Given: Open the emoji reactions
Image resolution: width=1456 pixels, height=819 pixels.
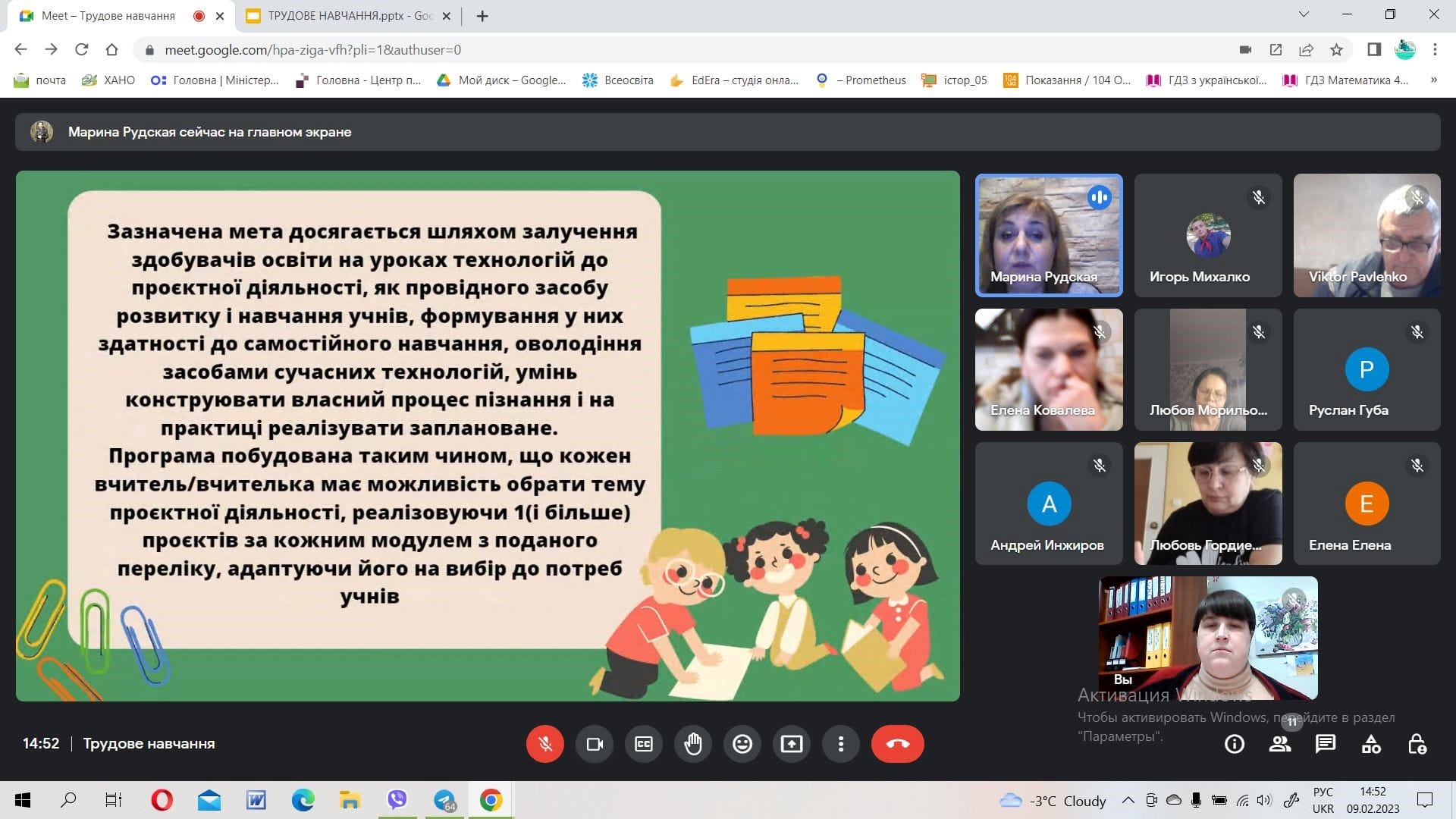Looking at the screenshot, I should (x=742, y=744).
